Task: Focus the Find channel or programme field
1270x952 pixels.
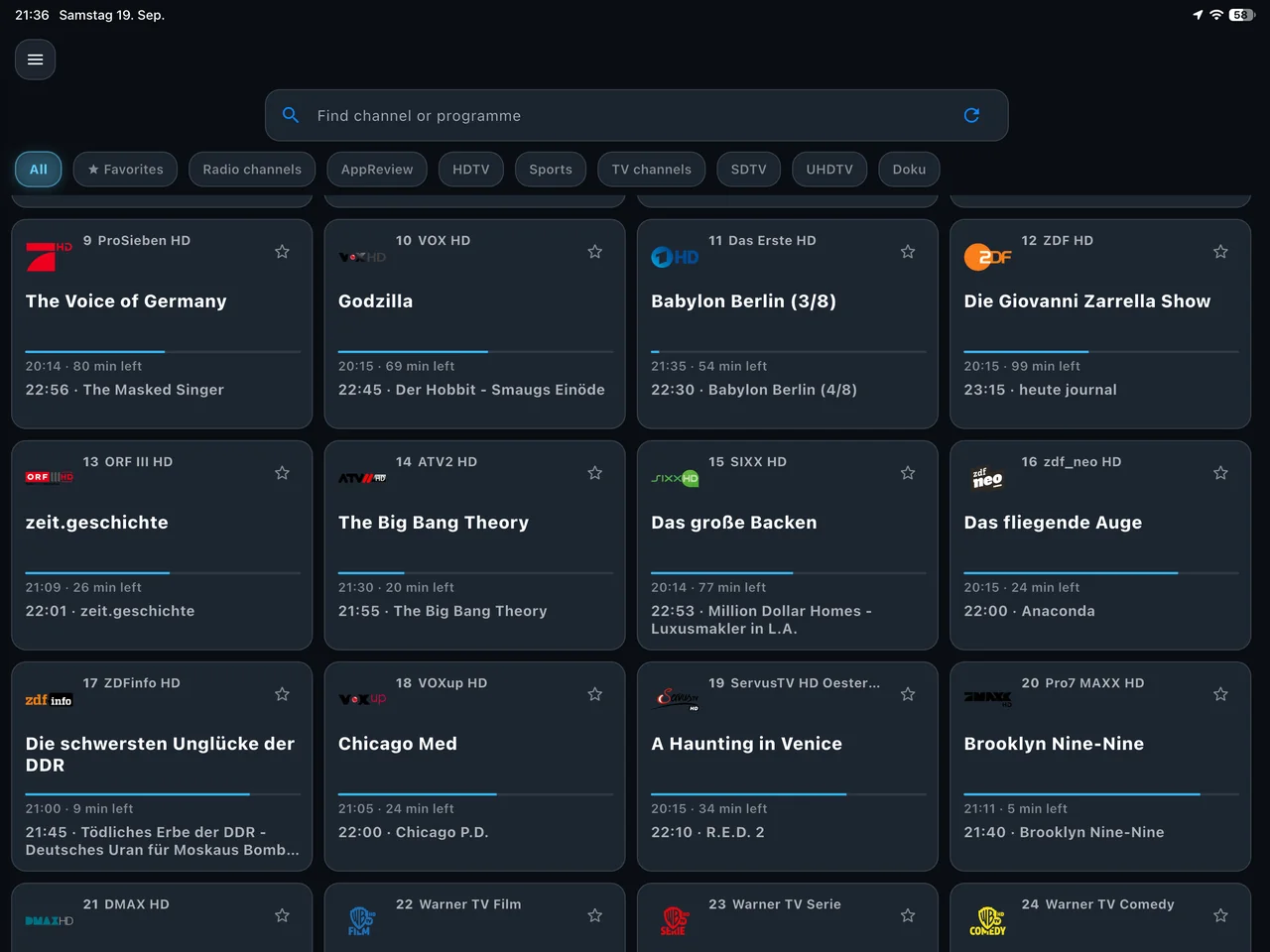Action: click(x=637, y=116)
